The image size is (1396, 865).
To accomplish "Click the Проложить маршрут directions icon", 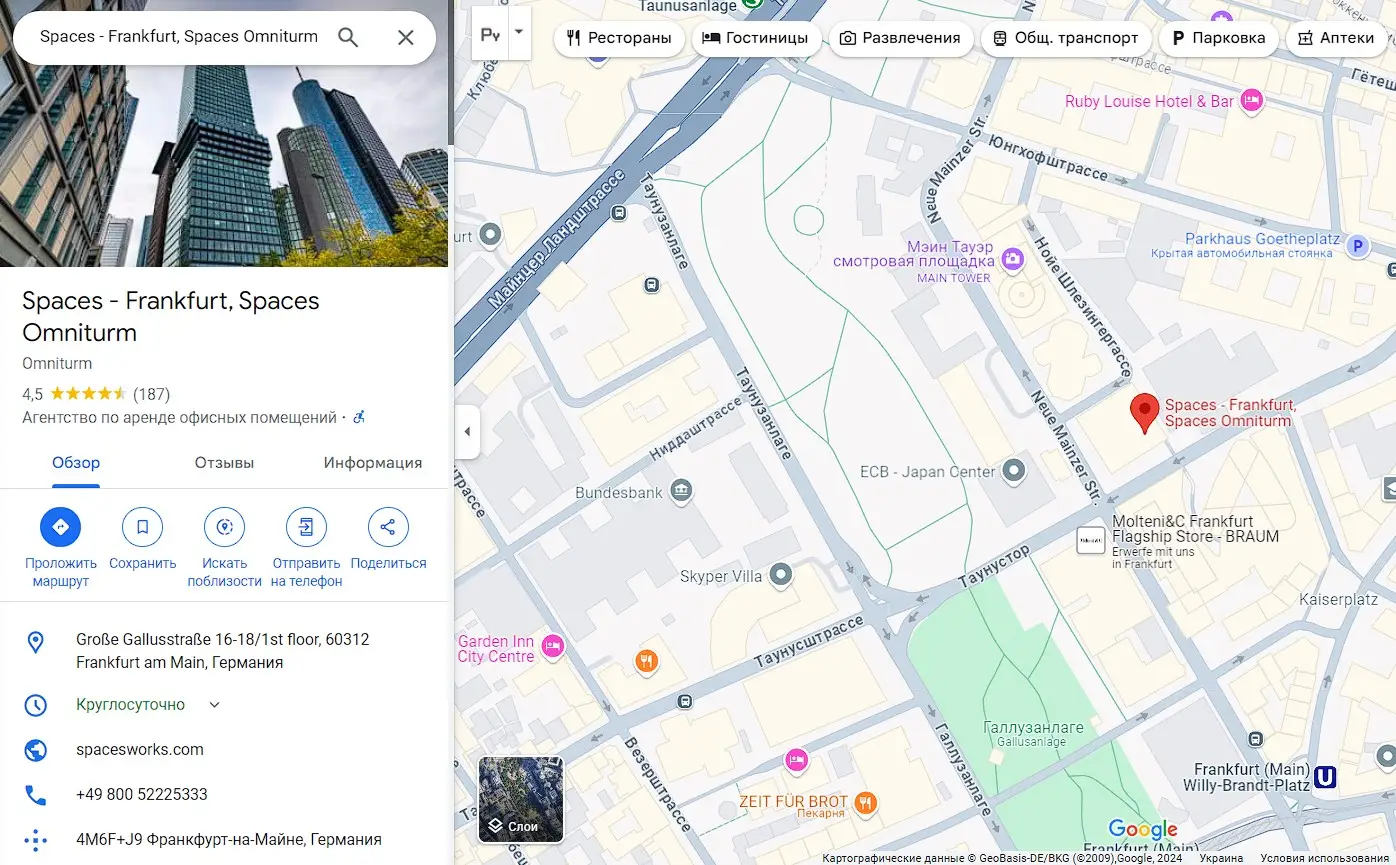I will (60, 527).
